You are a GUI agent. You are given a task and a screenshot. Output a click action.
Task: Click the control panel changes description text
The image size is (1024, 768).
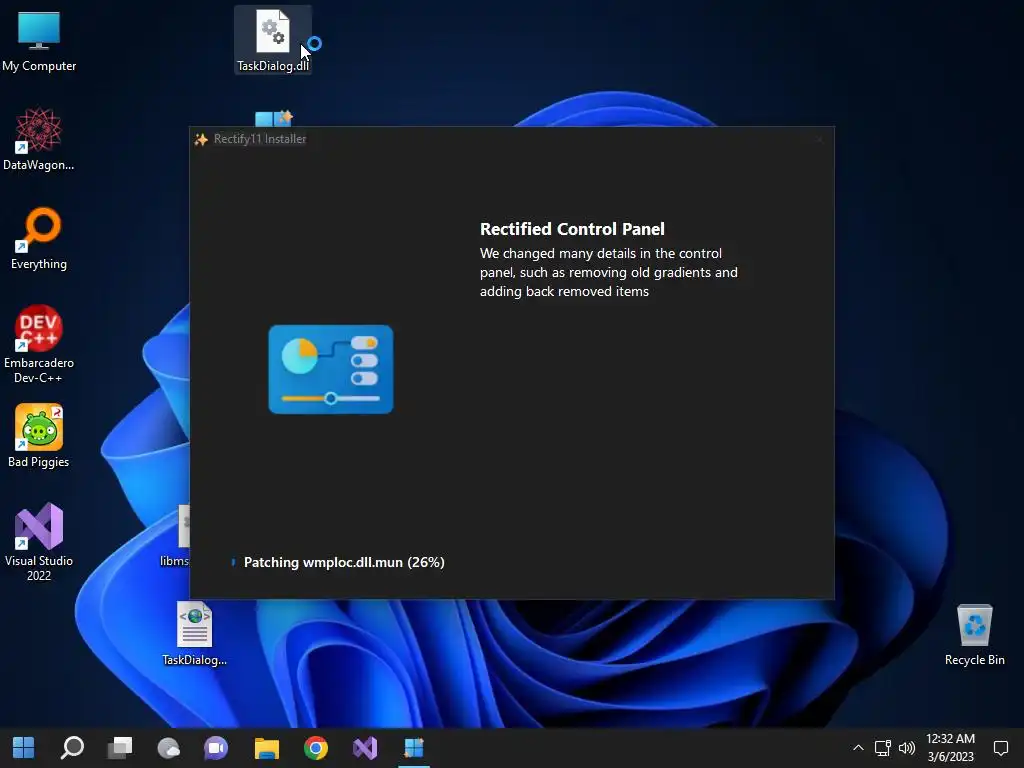tap(609, 272)
